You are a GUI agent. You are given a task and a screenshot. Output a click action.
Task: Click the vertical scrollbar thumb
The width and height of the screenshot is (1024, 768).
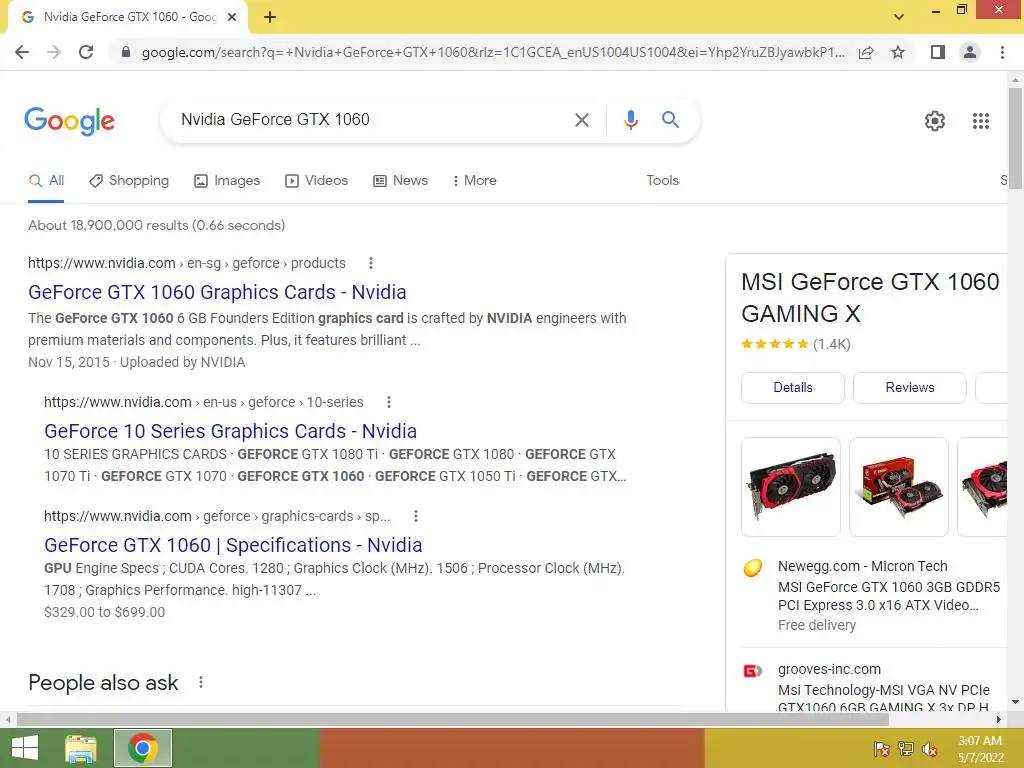tap(1015, 138)
